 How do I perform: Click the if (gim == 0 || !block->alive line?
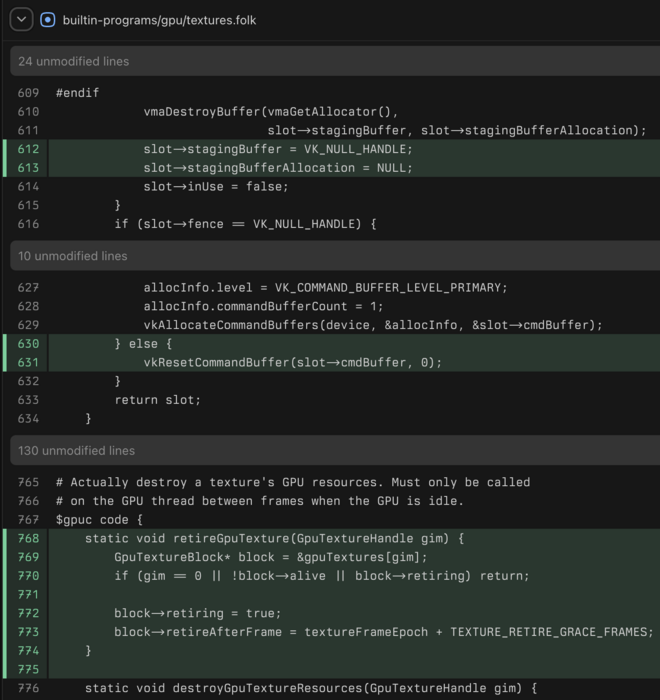tap(322, 576)
